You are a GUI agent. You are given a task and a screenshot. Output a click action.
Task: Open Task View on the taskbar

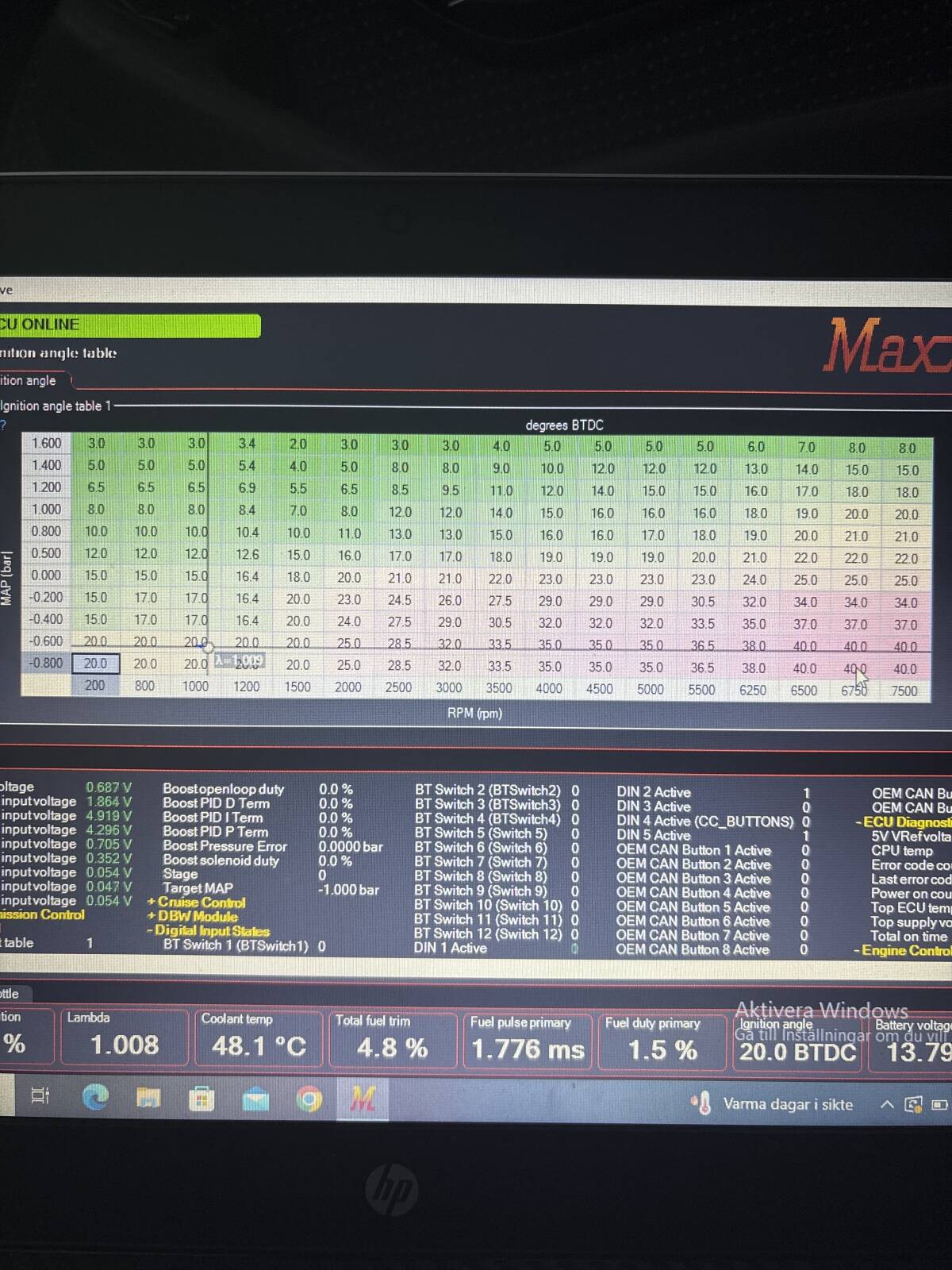pyautogui.click(x=40, y=1096)
